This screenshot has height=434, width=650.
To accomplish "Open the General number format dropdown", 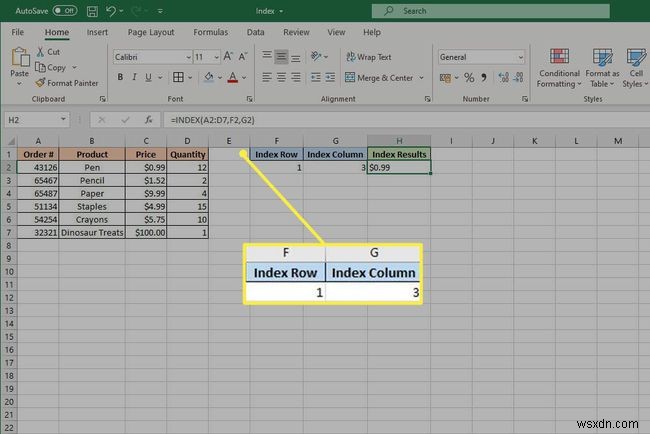I will pyautogui.click(x=521, y=57).
